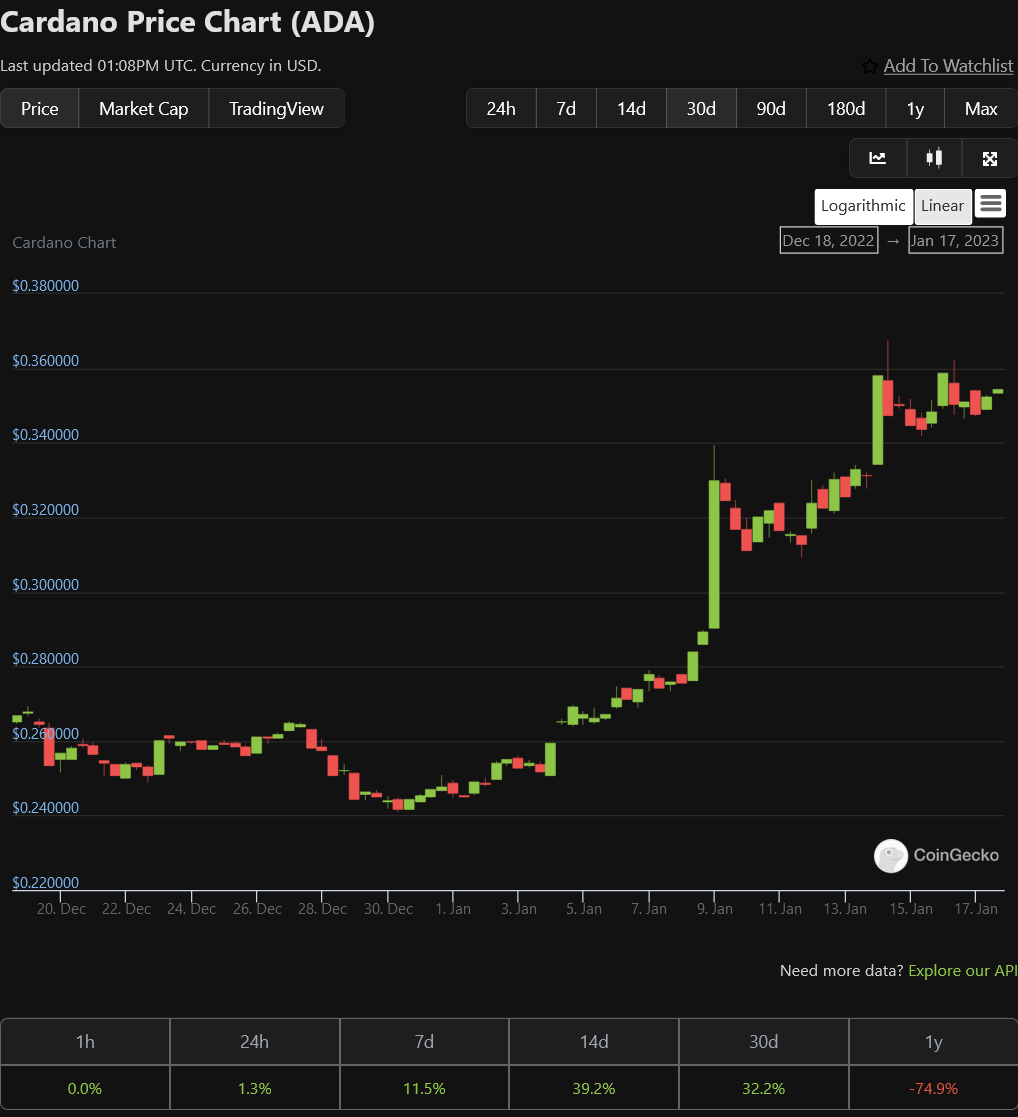Click the watchlist star icon
1018x1117 pixels.
point(870,66)
